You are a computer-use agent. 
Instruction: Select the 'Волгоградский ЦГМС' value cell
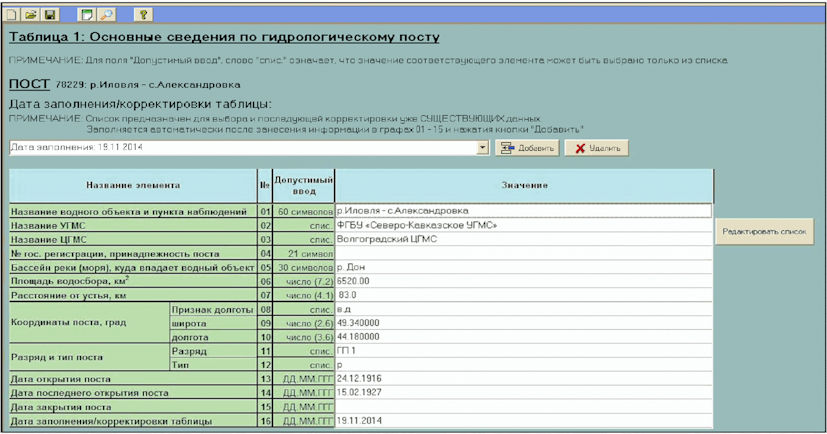[522, 240]
